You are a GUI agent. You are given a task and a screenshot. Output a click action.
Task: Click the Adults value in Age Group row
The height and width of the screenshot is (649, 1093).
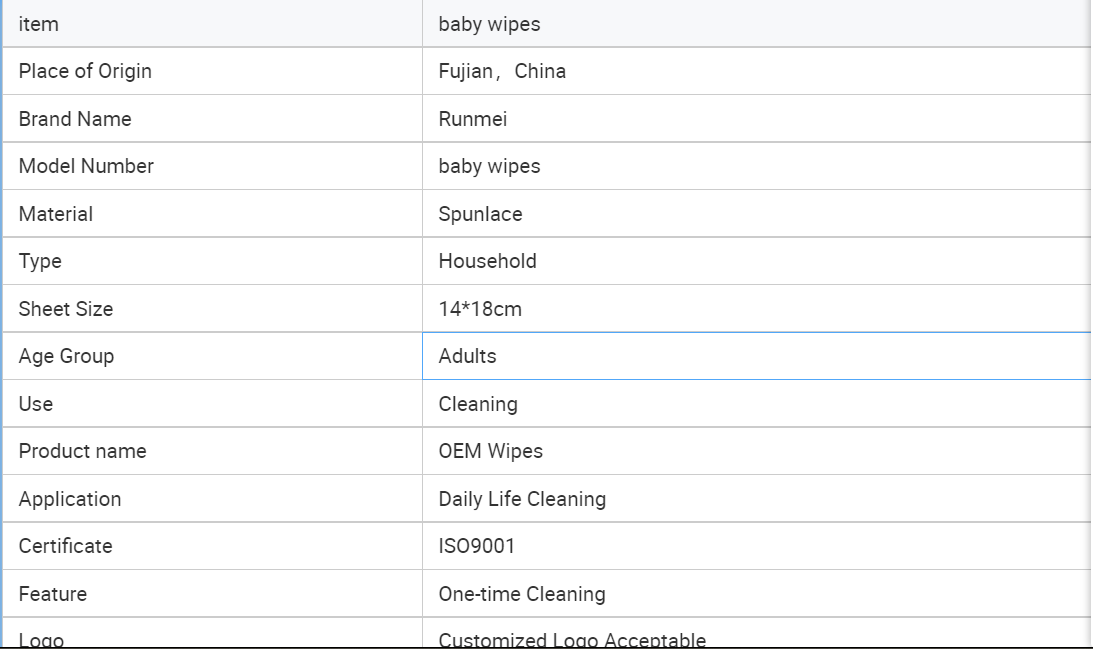point(467,356)
